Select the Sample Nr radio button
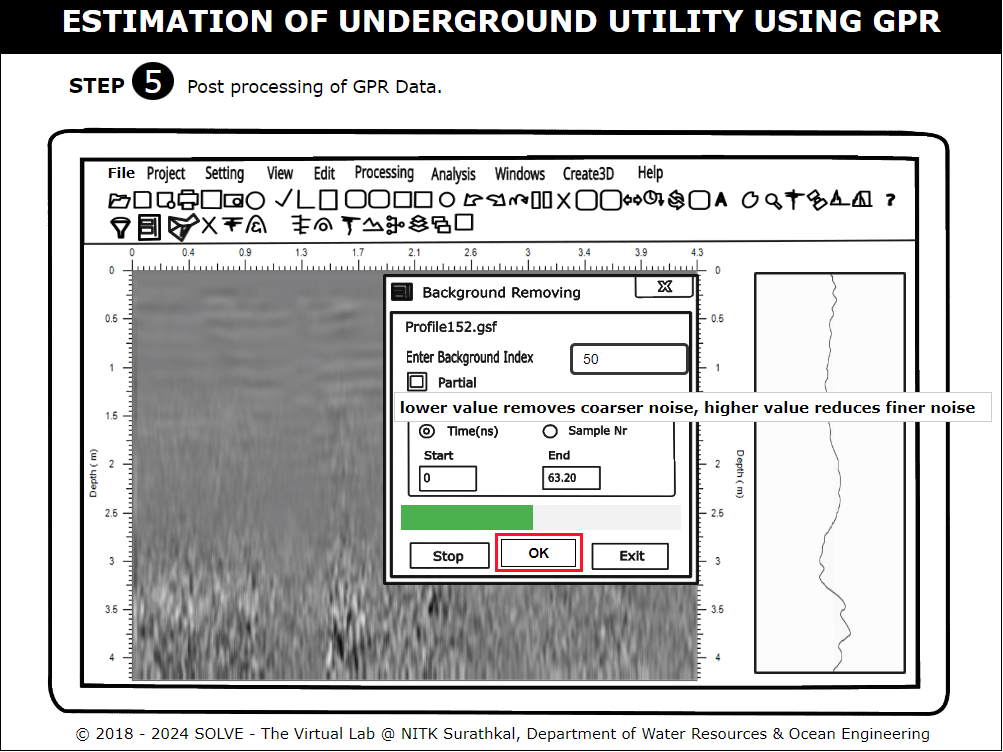The height and width of the screenshot is (752, 1003). [x=550, y=432]
